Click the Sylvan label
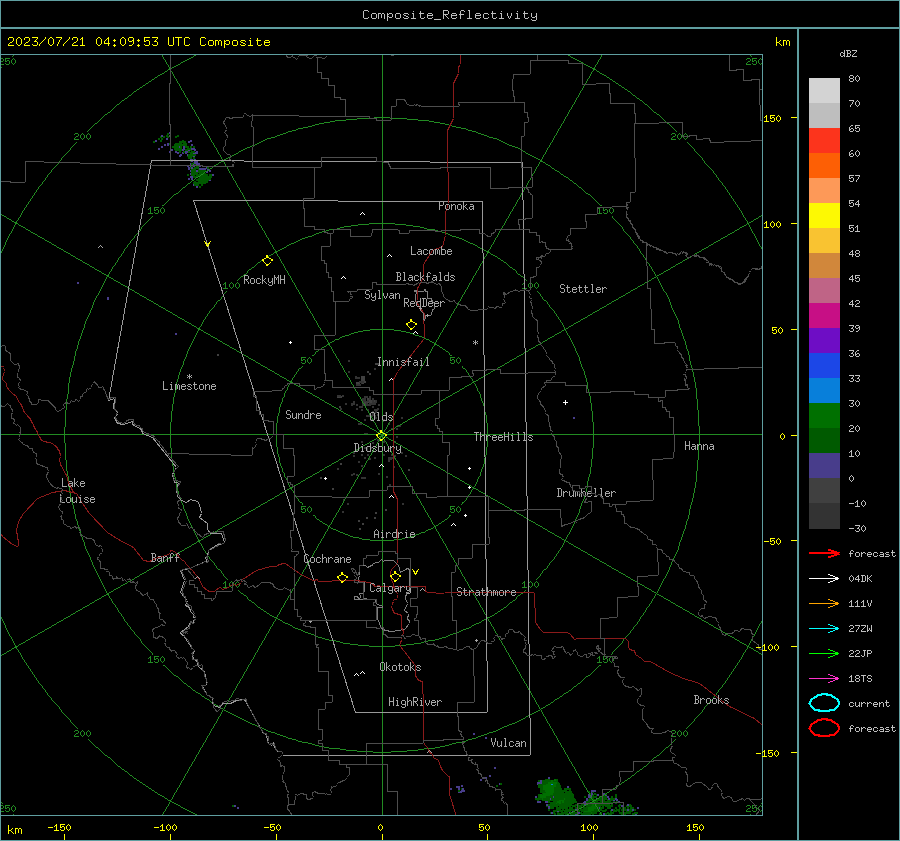The image size is (900, 841). pos(382,295)
